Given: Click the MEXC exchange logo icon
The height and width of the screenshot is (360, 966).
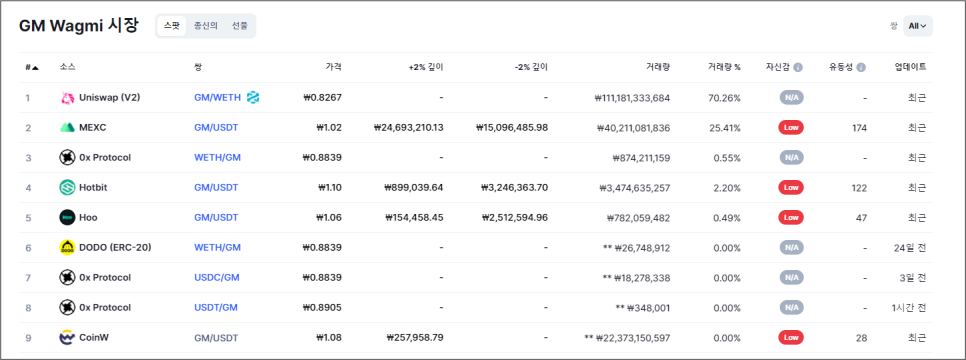Looking at the screenshot, I should (x=67, y=128).
